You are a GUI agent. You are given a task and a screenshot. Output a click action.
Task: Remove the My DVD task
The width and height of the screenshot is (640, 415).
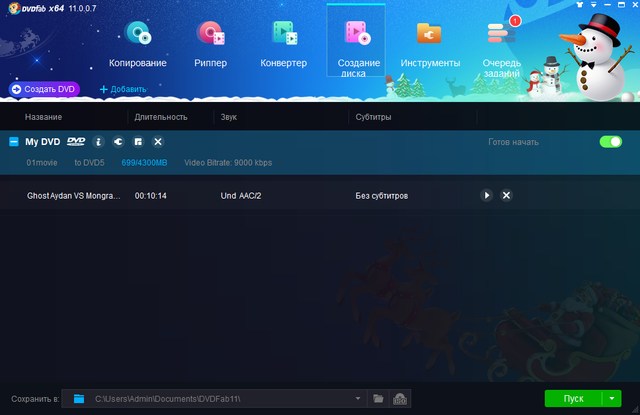click(158, 142)
